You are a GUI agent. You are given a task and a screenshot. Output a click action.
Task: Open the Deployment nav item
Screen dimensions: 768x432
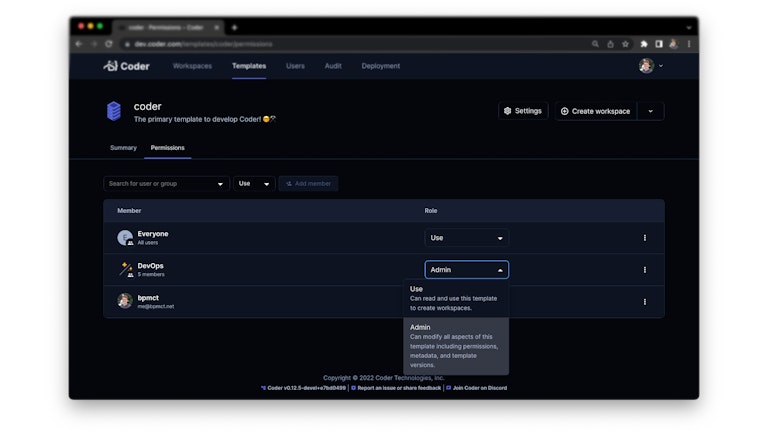click(x=381, y=66)
